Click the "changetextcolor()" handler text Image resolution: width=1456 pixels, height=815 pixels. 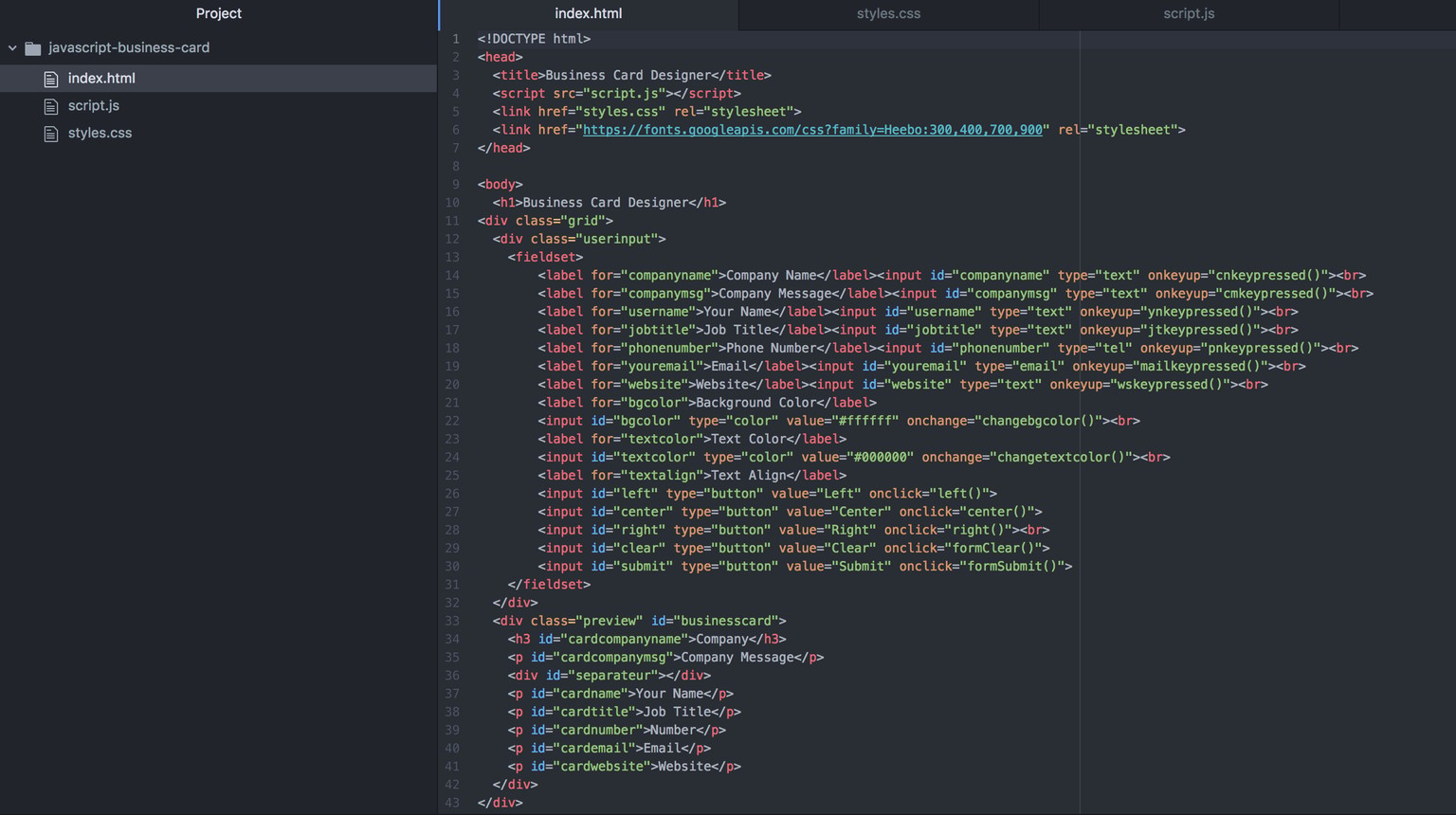pos(1063,458)
